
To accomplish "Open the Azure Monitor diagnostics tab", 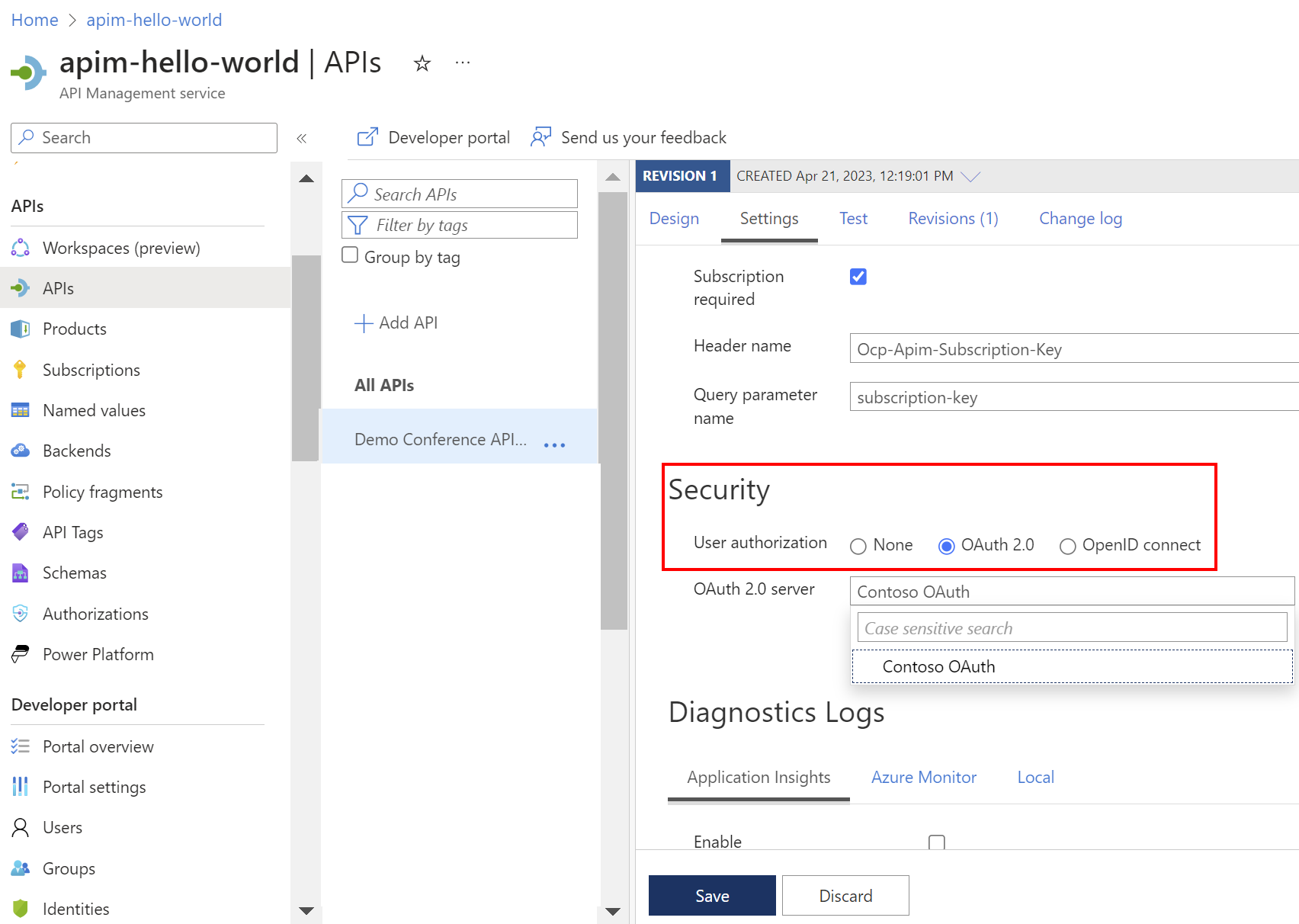I will coord(923,777).
